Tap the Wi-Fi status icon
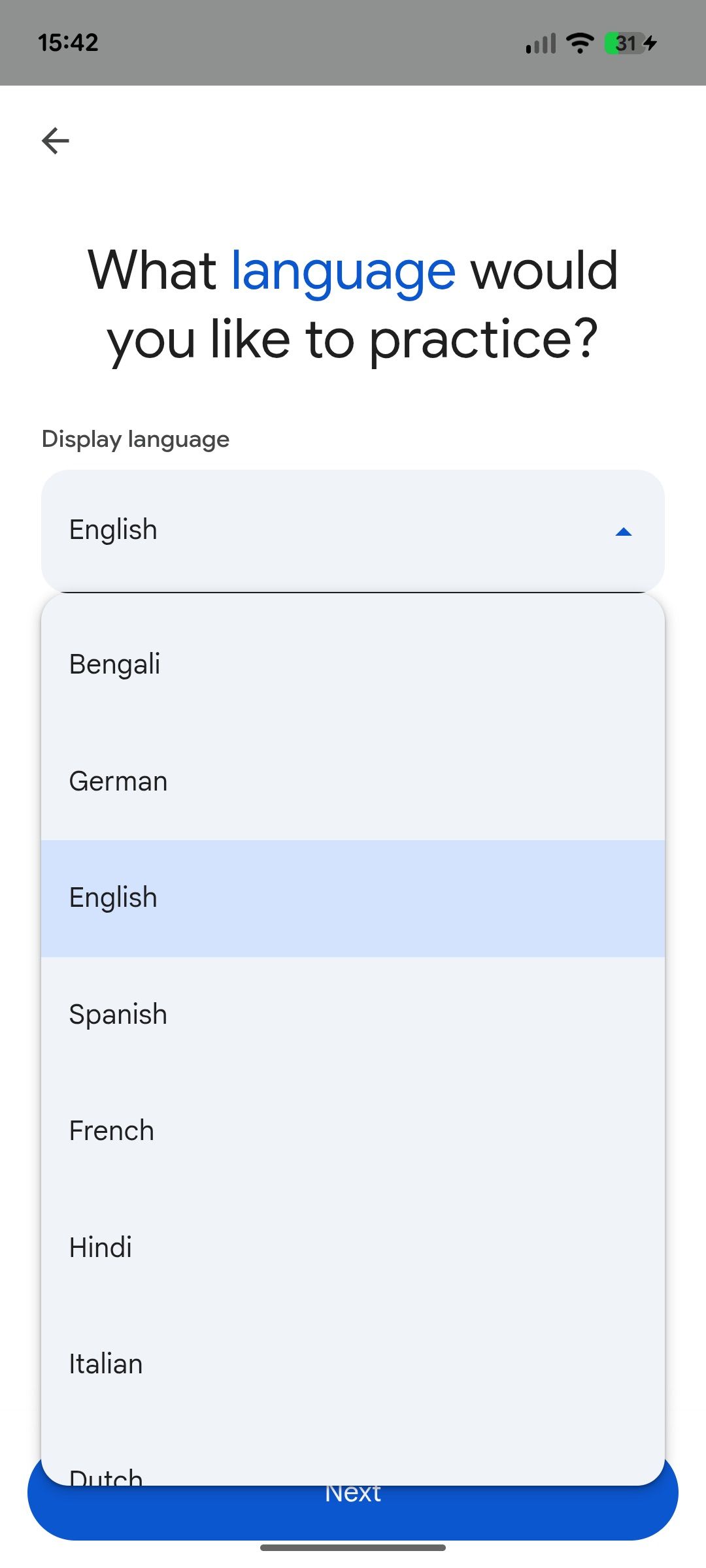Screen dimensions: 706x1568 (580, 43)
